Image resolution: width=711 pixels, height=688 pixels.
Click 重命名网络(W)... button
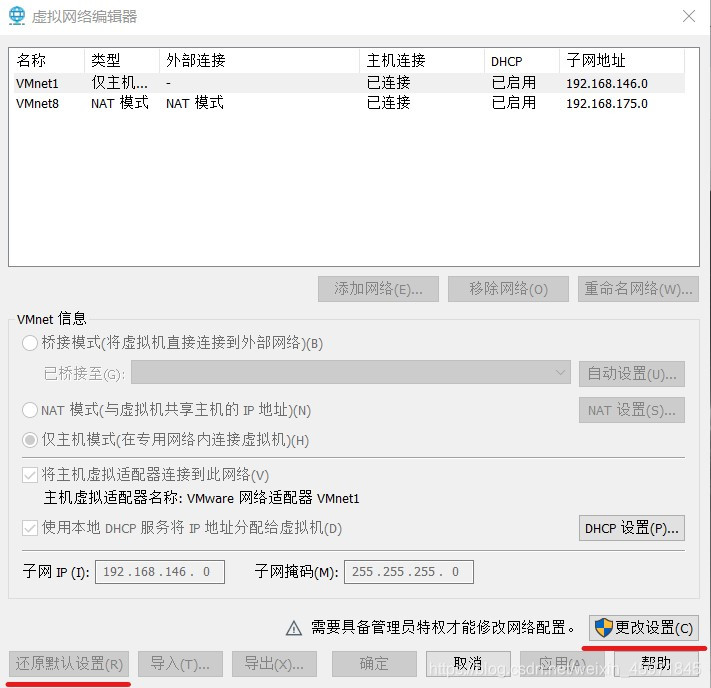point(638,289)
